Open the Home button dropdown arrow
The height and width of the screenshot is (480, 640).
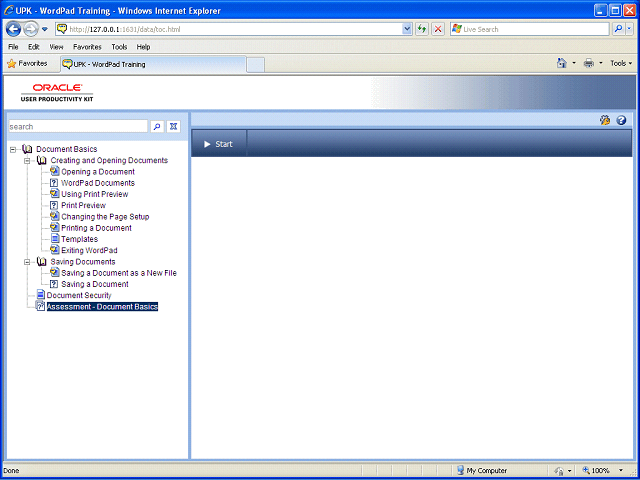click(573, 63)
